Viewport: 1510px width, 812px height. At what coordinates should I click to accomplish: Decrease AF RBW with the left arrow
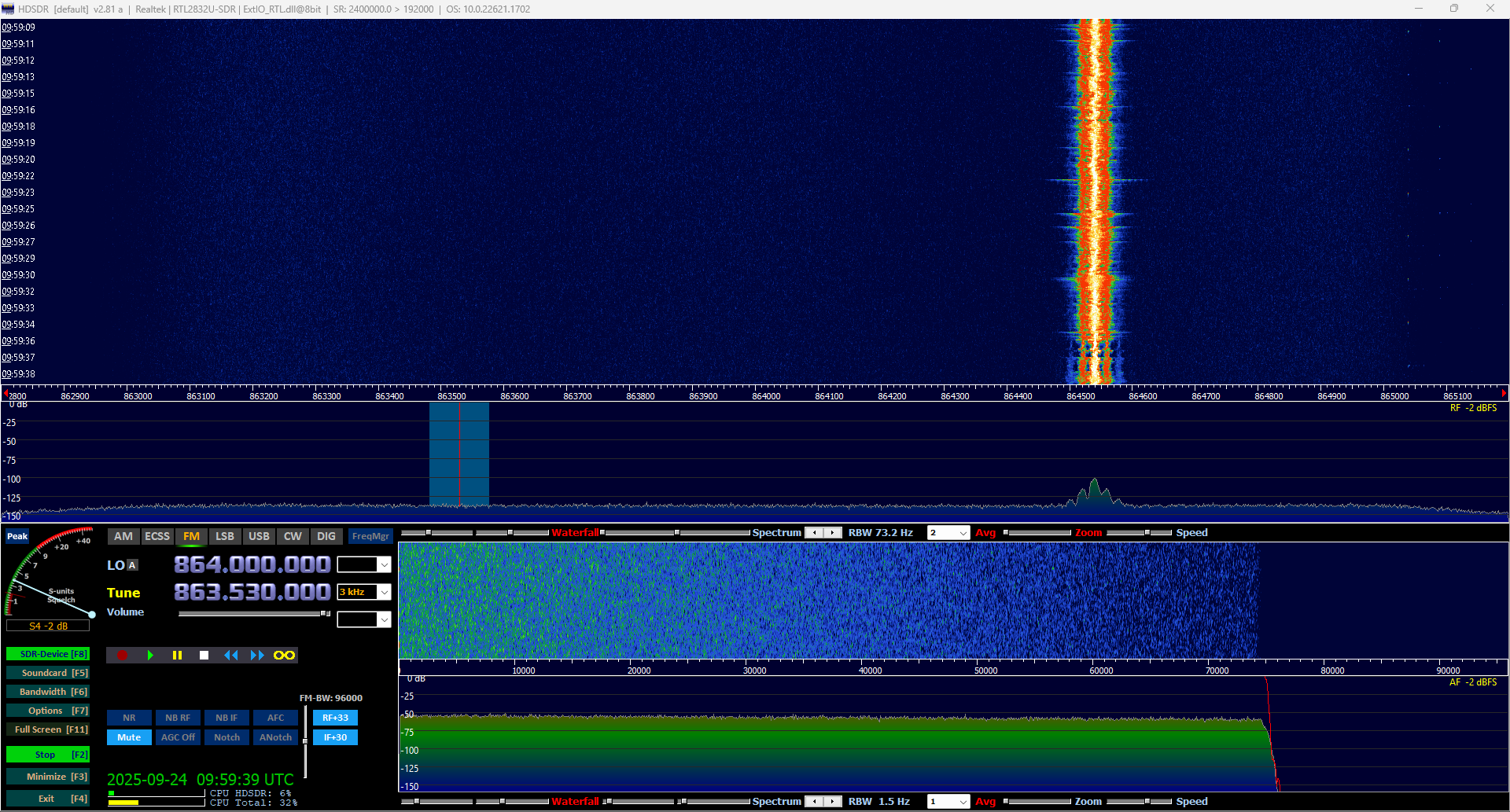pos(815,802)
